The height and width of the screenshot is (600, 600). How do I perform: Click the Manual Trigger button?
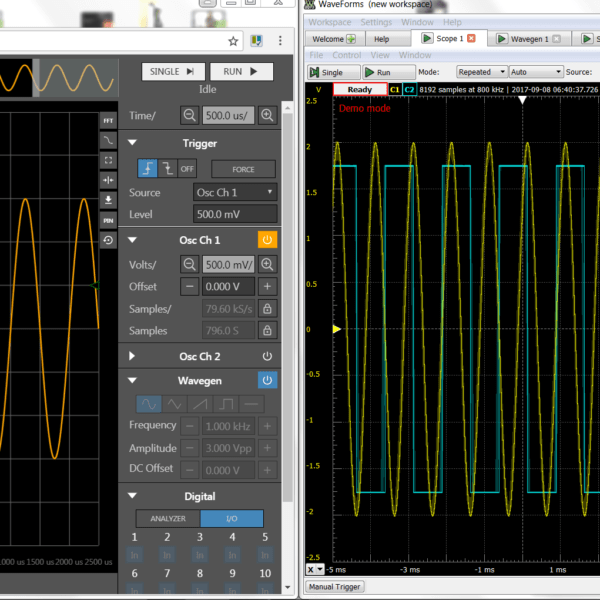pos(334,587)
